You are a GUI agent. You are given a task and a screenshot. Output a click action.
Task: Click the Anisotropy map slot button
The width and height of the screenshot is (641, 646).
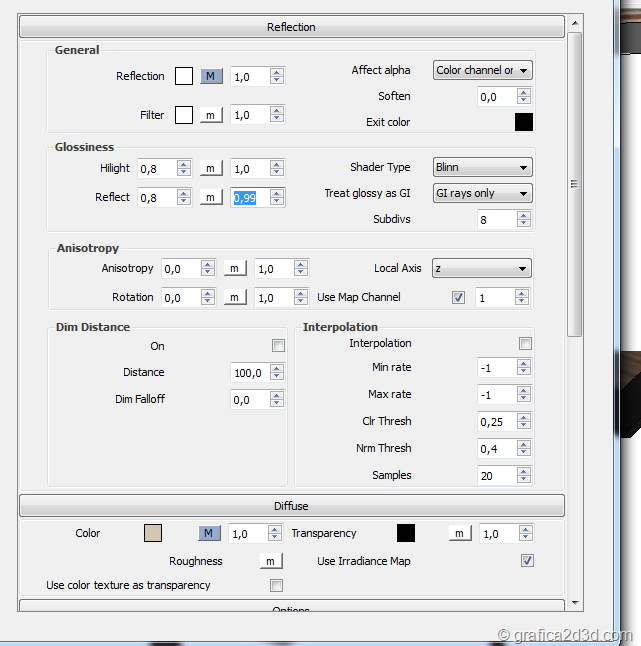click(x=234, y=268)
